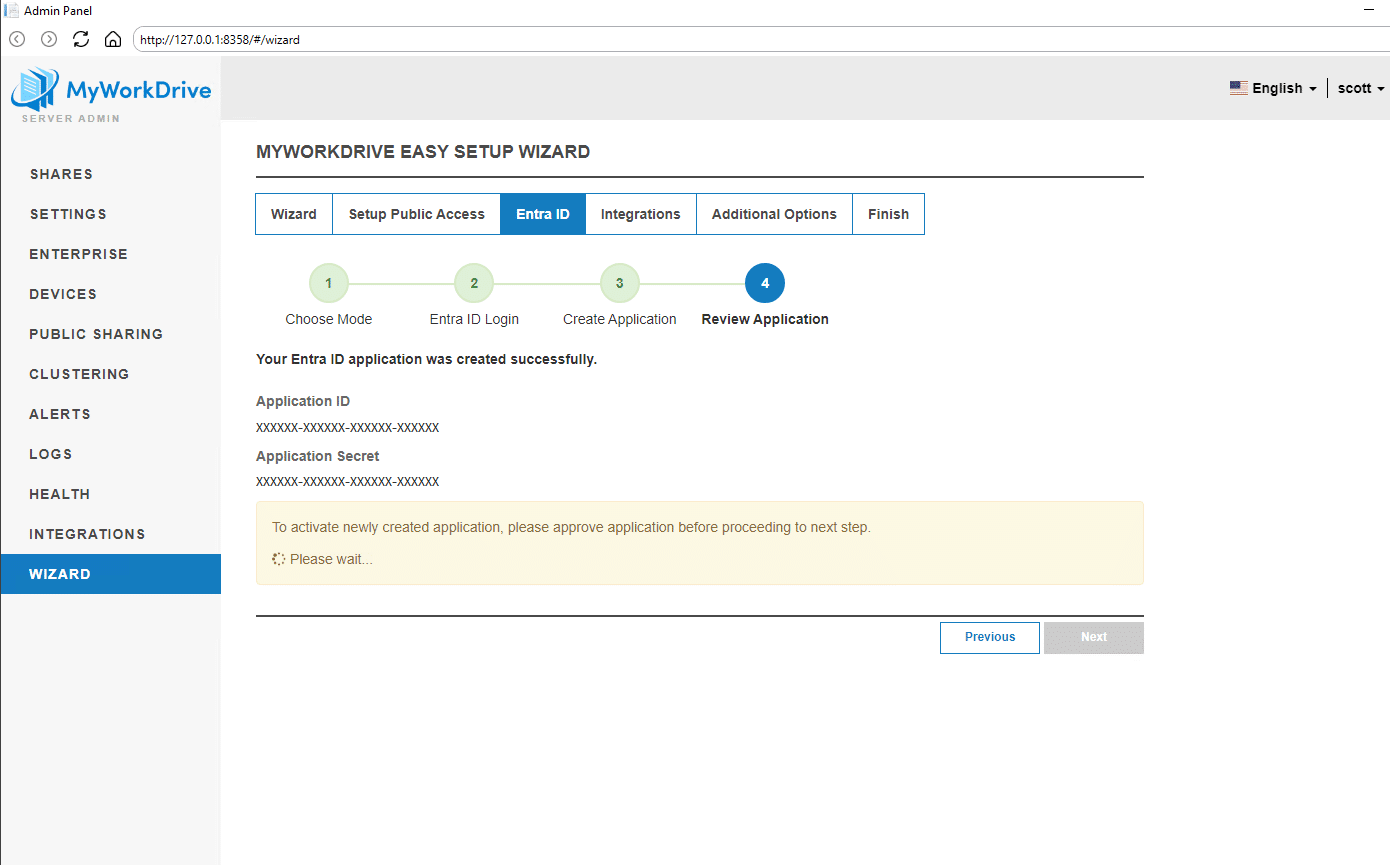Click the URL address field
The image size is (1390, 865).
coord(700,40)
